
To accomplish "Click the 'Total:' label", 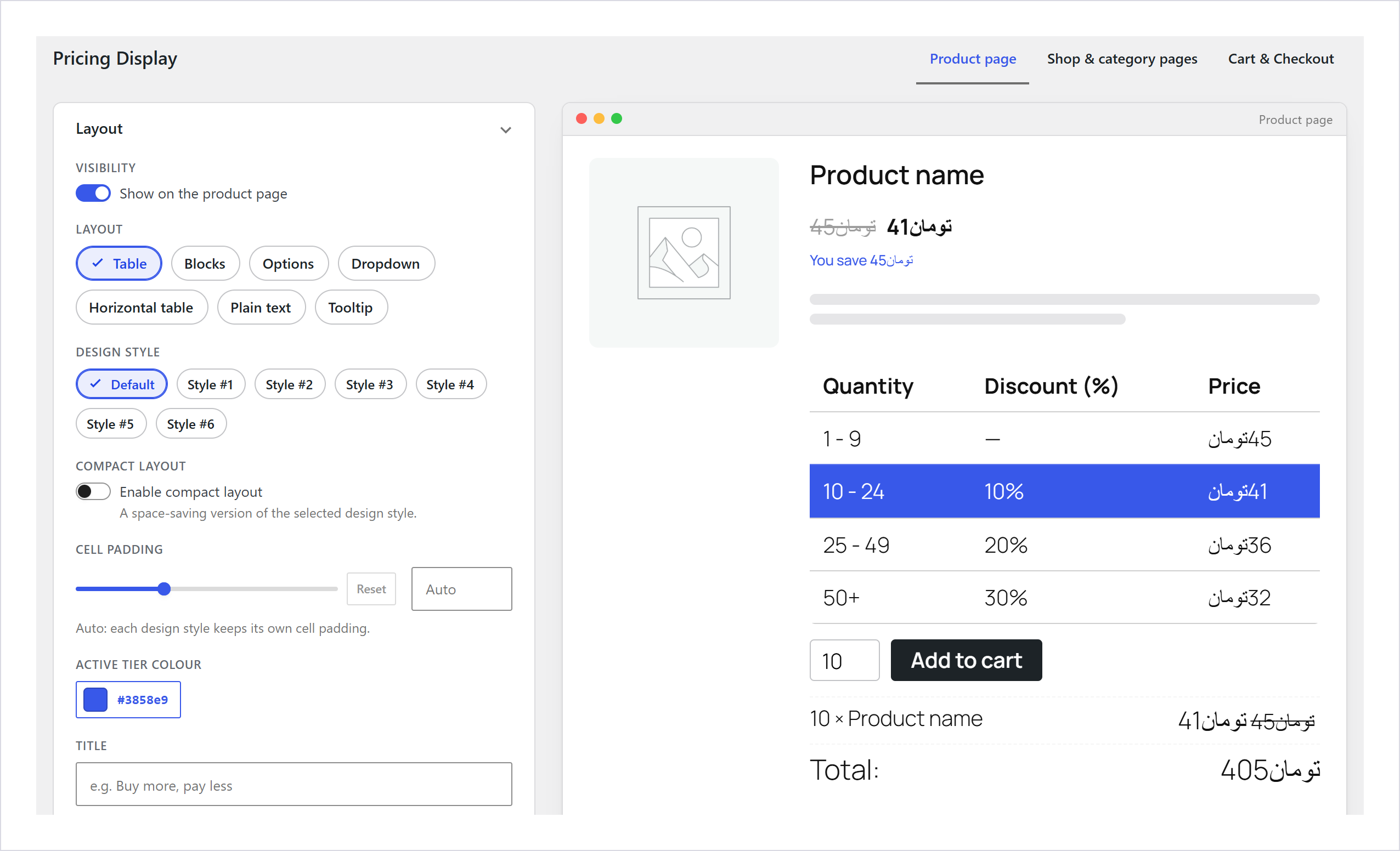I will click(x=844, y=770).
